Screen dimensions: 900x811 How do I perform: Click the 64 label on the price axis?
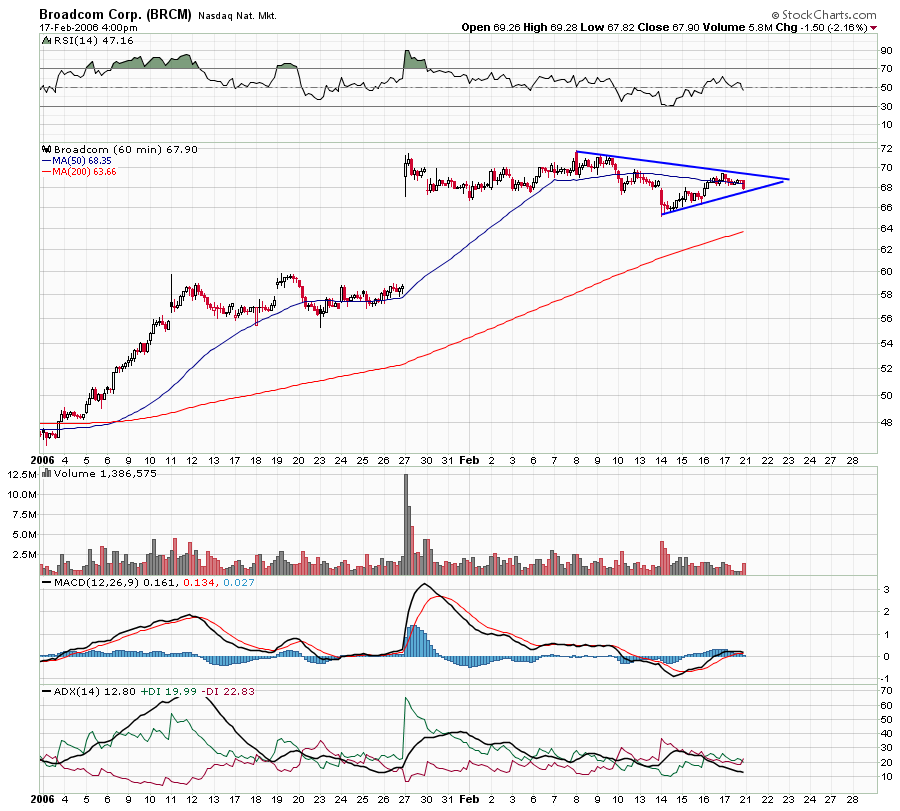point(887,229)
